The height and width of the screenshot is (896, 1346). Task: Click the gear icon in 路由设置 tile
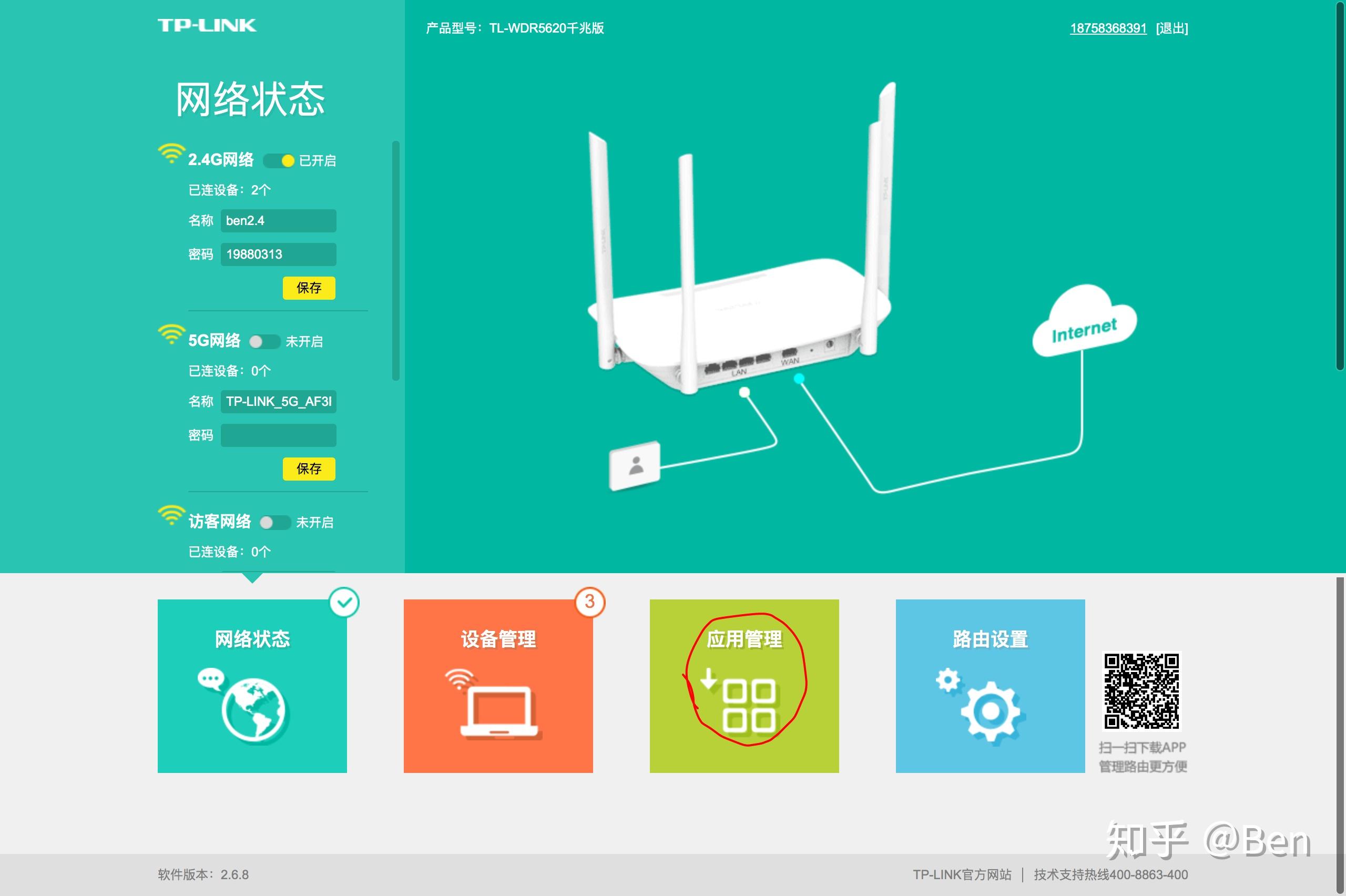click(982, 706)
